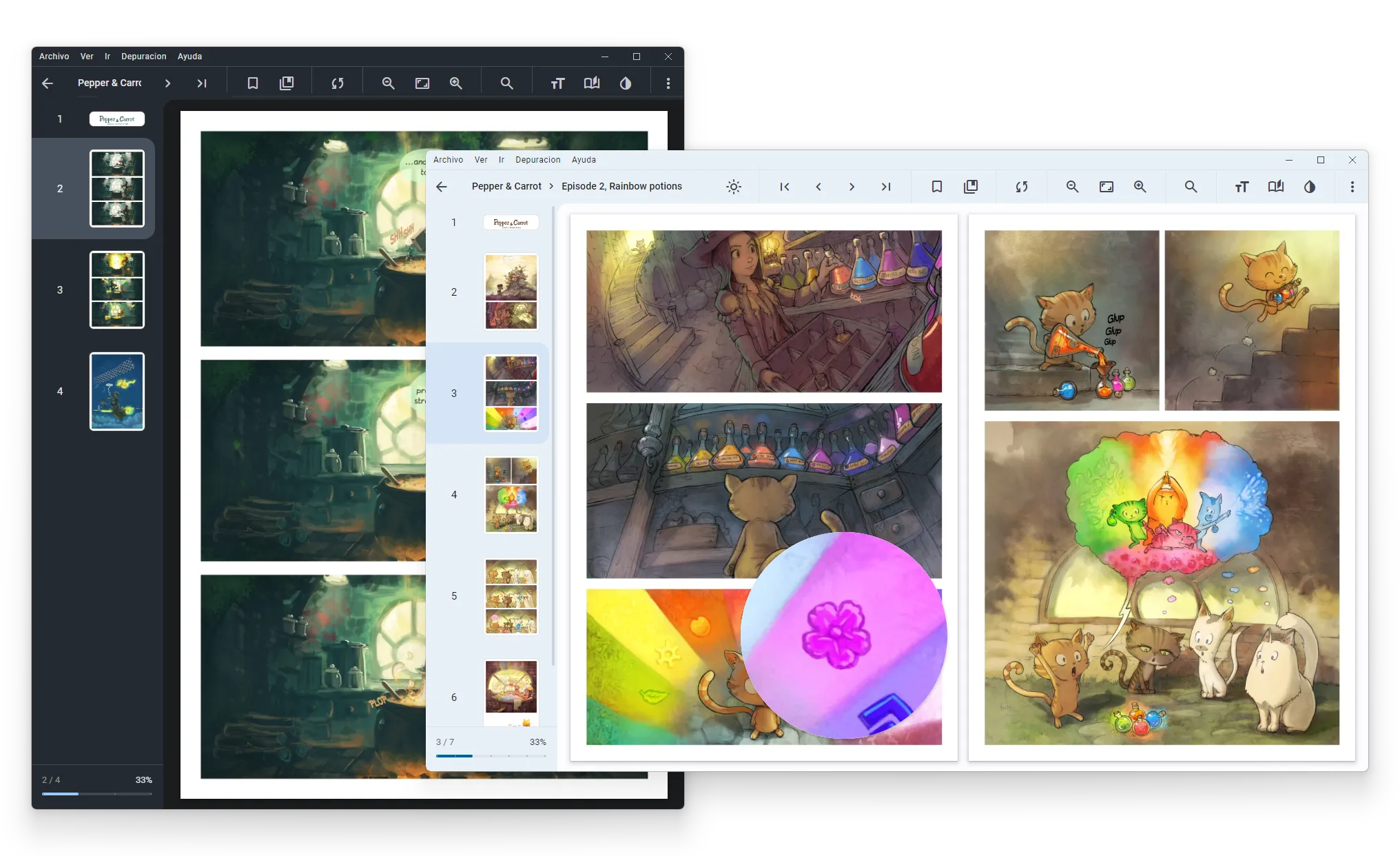Open the bookmarks list in the Rainbow potions window
Image resolution: width=1400 pixels, height=856 pixels.
tap(971, 186)
